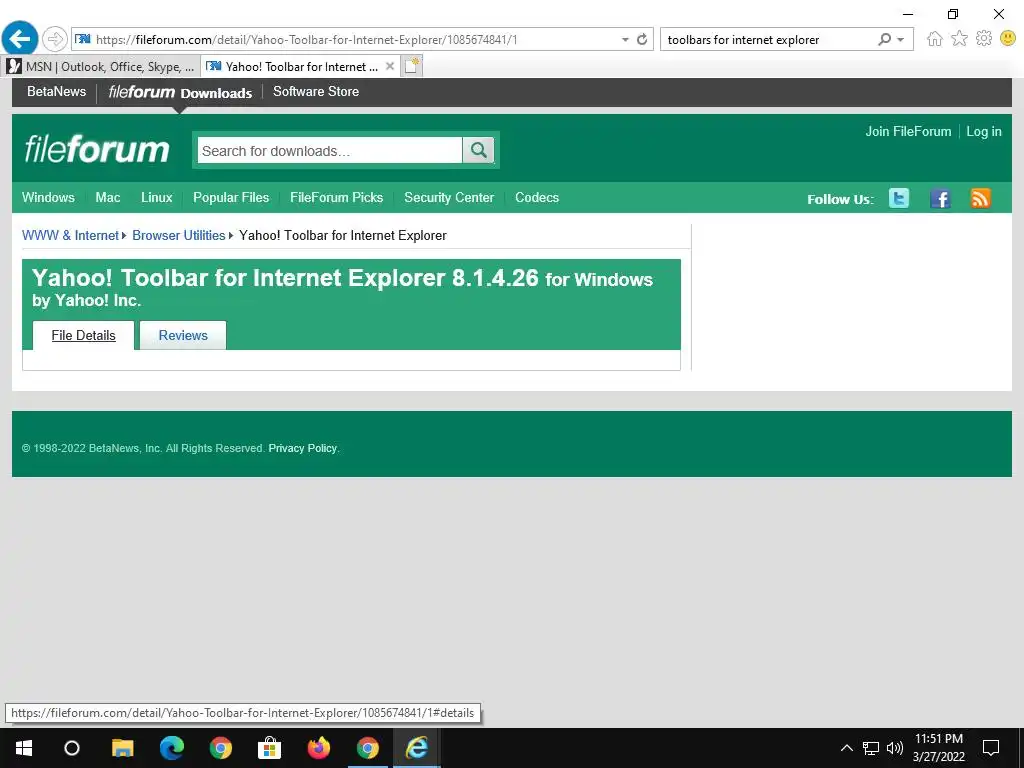The width and height of the screenshot is (1024, 768).
Task: Open FileForum Picks in the nav bar
Action: click(336, 197)
